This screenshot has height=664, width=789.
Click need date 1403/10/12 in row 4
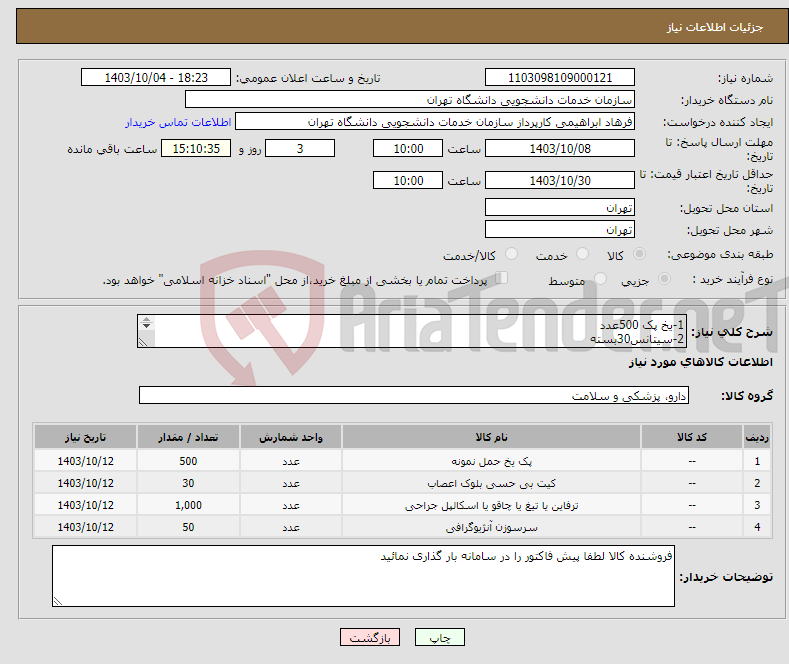click(x=86, y=528)
